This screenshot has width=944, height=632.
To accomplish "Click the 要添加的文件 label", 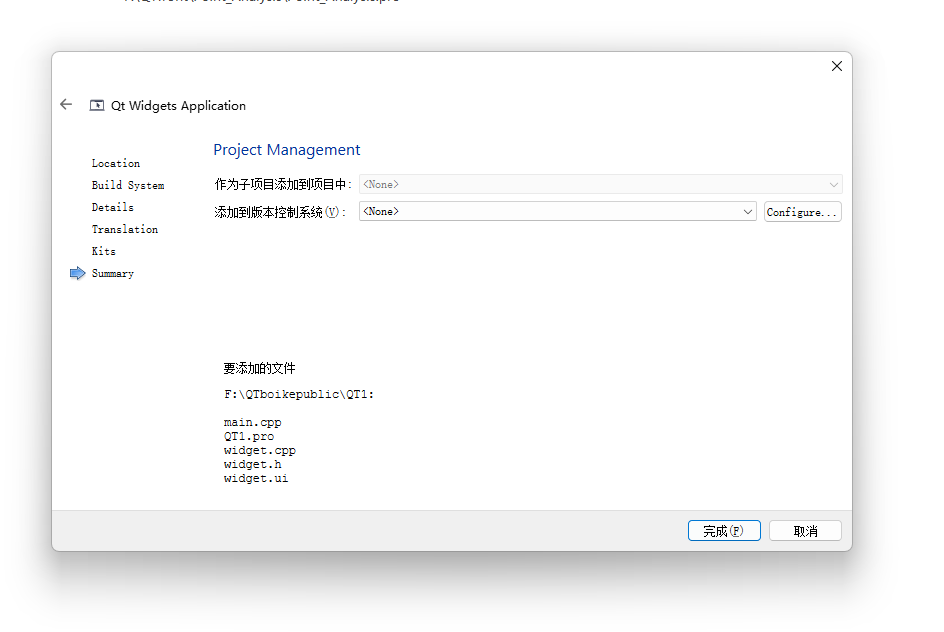I will 259,368.
